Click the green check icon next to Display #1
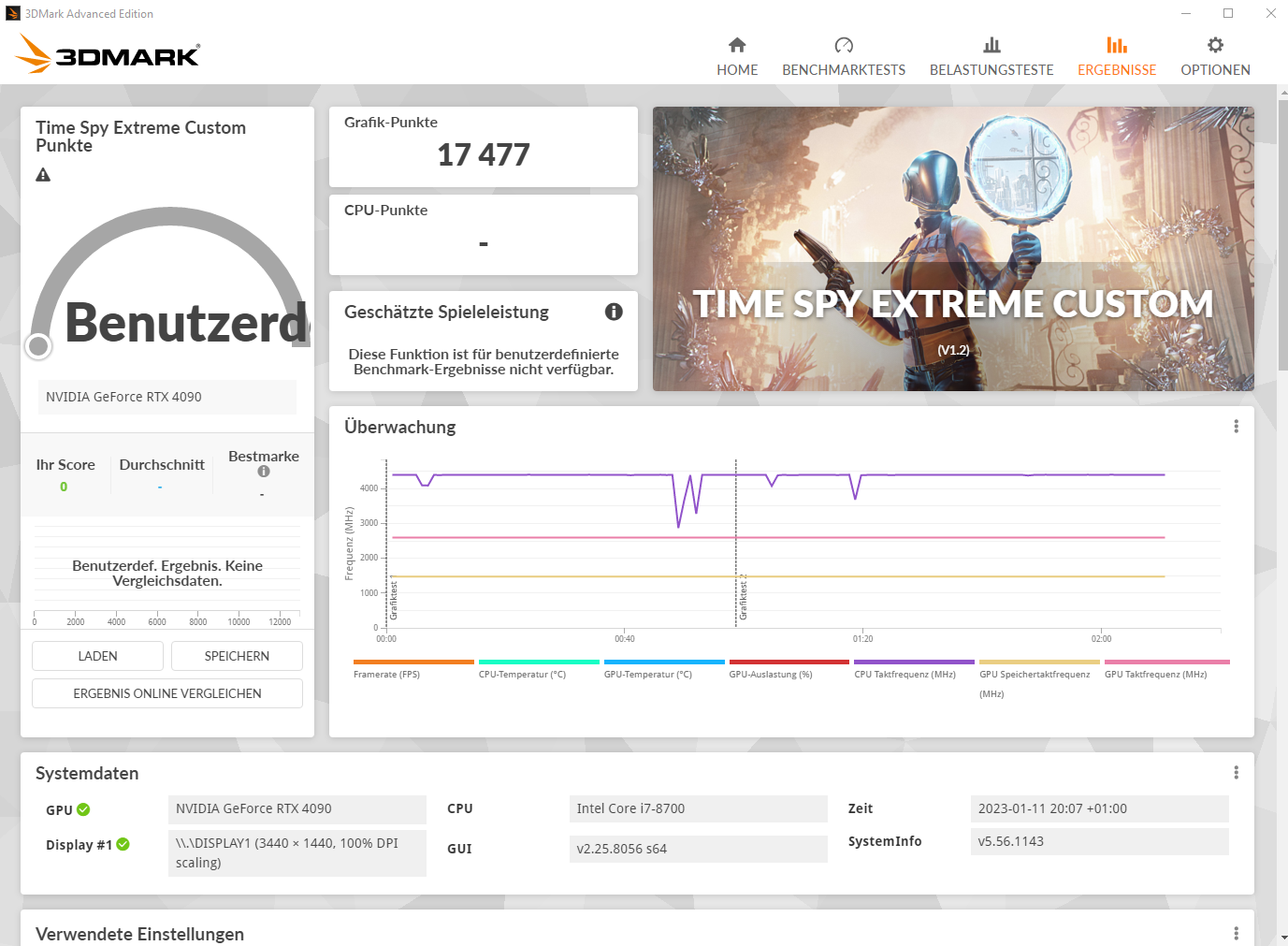1288x946 pixels. tap(123, 844)
